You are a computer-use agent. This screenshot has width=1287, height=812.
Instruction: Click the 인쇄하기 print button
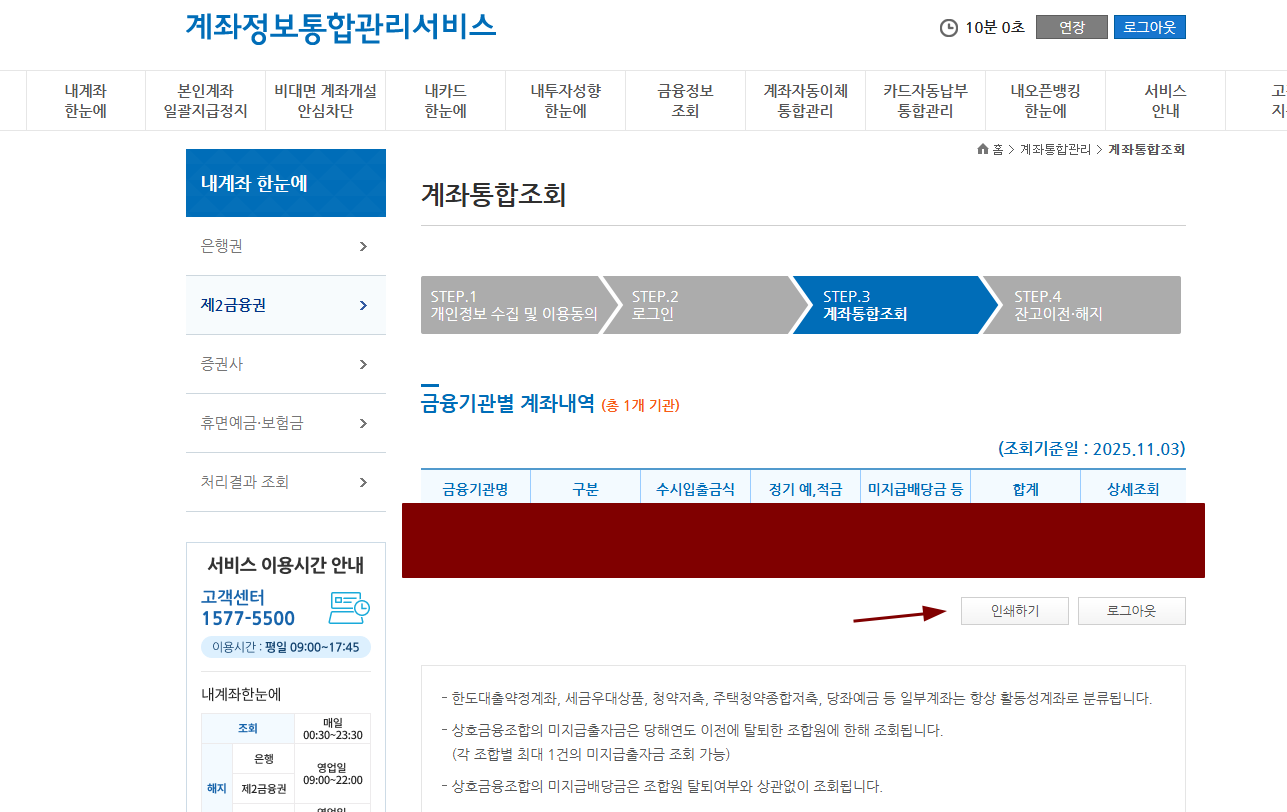(x=1014, y=610)
